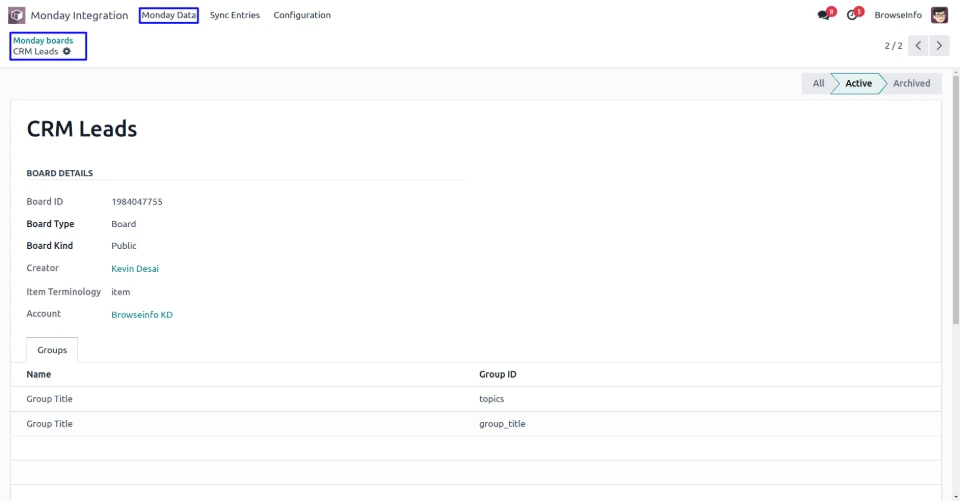Image resolution: width=960 pixels, height=501 pixels.
Task: Click the BrowseInfo company name
Action: [898, 15]
